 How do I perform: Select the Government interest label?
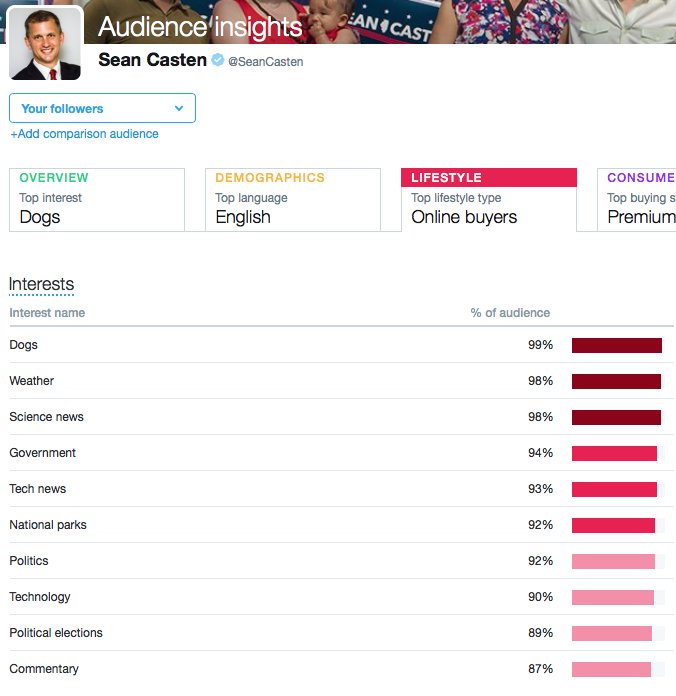pyautogui.click(x=43, y=453)
